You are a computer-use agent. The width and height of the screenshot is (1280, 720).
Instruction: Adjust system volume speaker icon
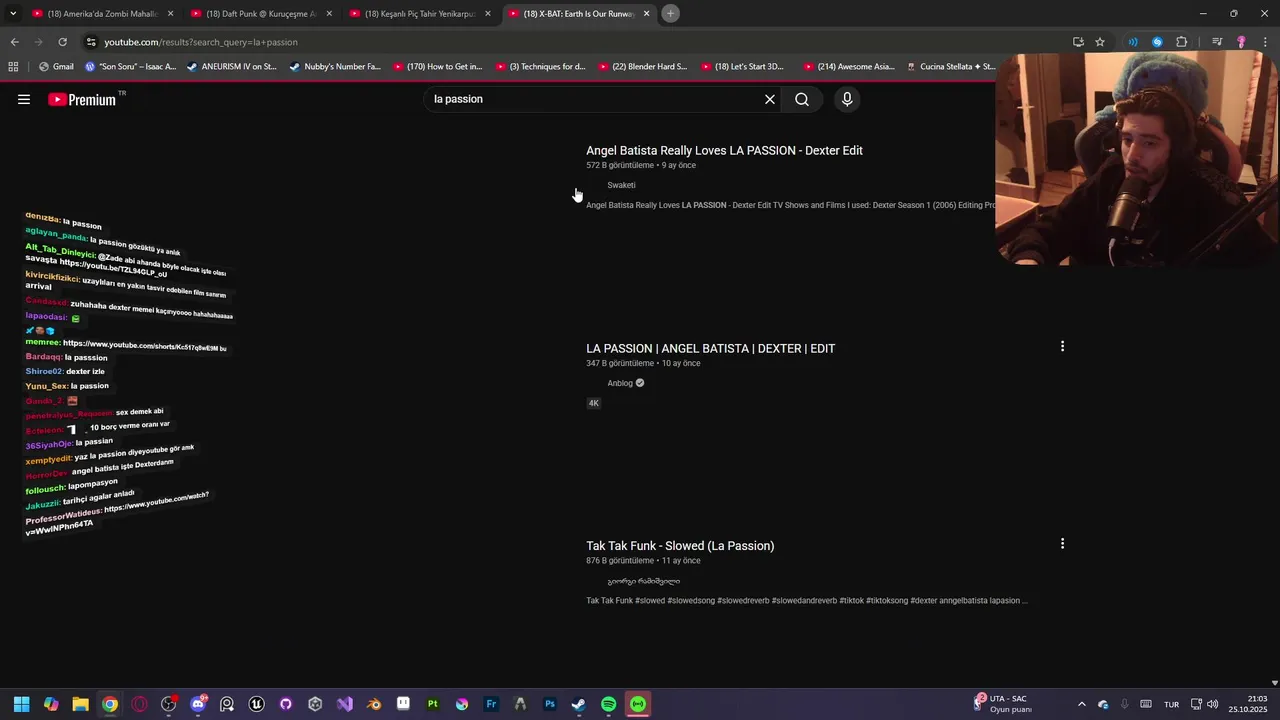pyautogui.click(x=1212, y=704)
